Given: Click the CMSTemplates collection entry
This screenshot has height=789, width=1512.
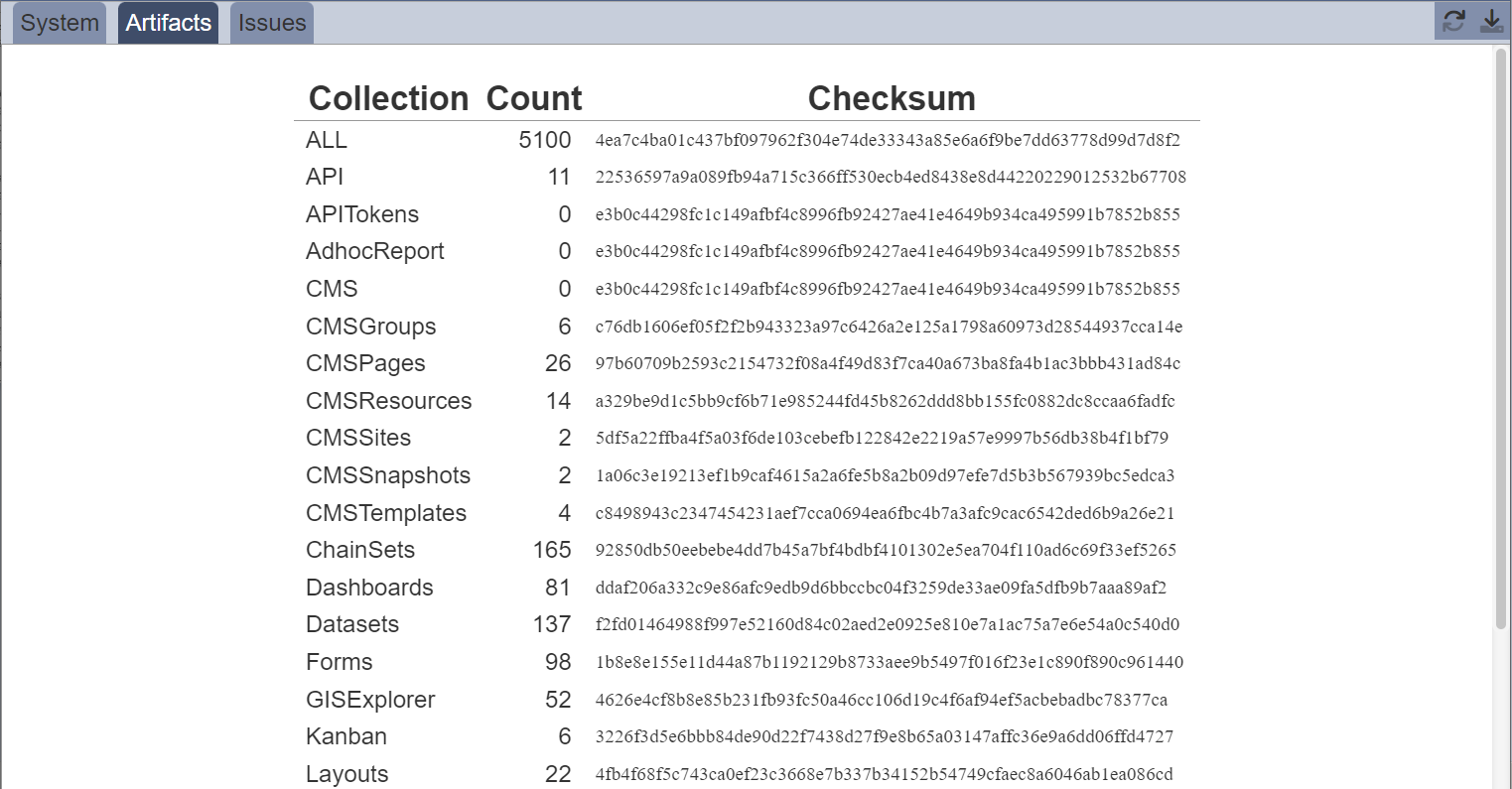Looking at the screenshot, I should click(x=386, y=513).
